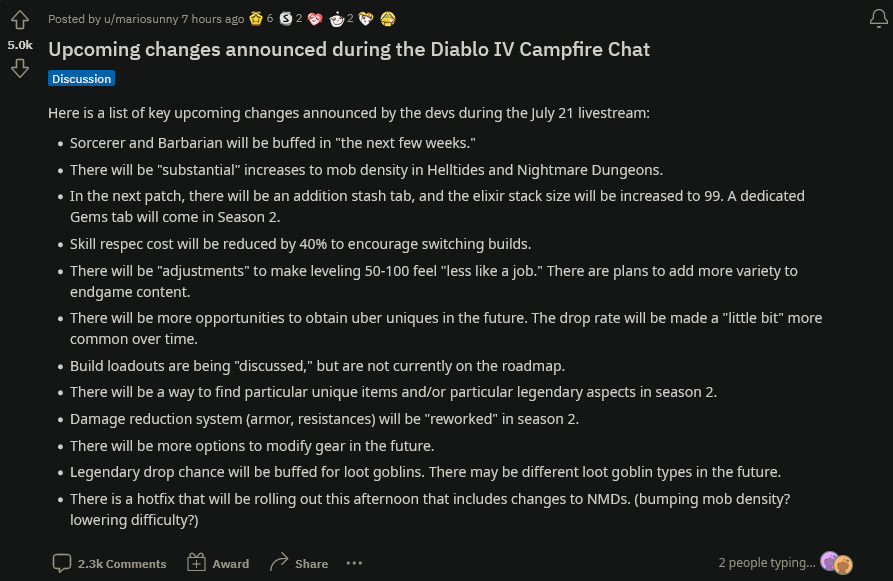893x581 pixels.
Task: Click the '2 people typing...' indicator
Action: 766,563
